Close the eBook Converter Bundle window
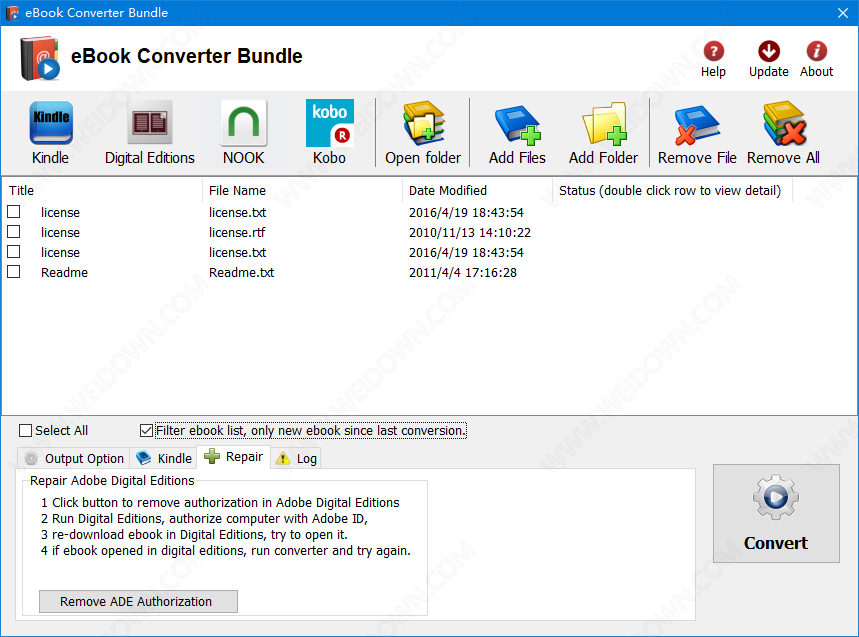859x637 pixels. (843, 13)
